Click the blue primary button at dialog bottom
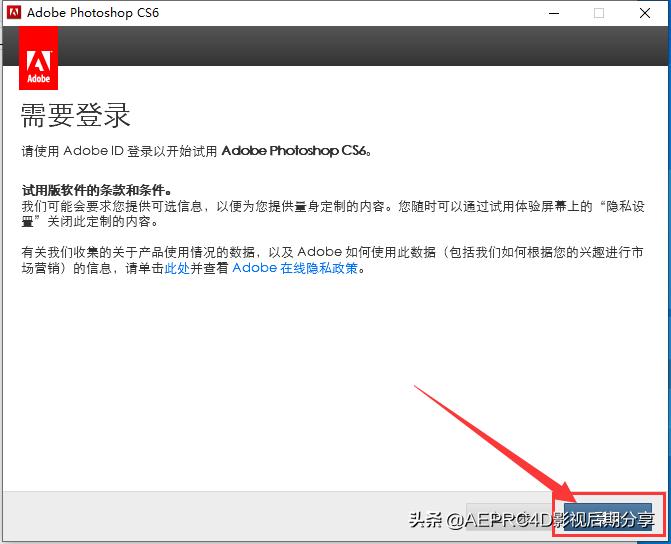Screen dimensions: 671x544 pos(609,517)
